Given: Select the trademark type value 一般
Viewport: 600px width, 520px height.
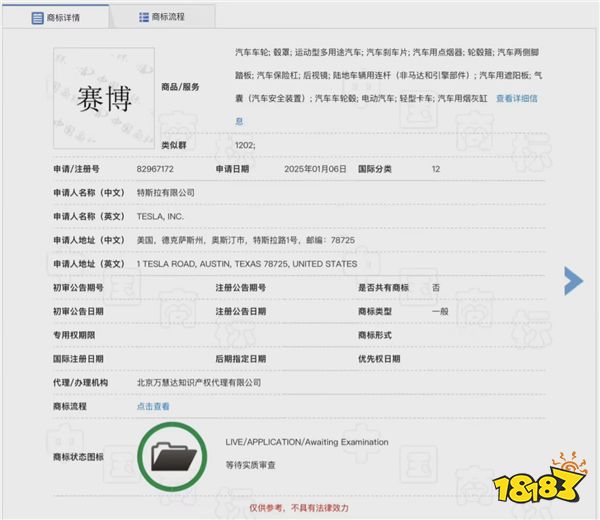Looking at the screenshot, I should pos(440,311).
